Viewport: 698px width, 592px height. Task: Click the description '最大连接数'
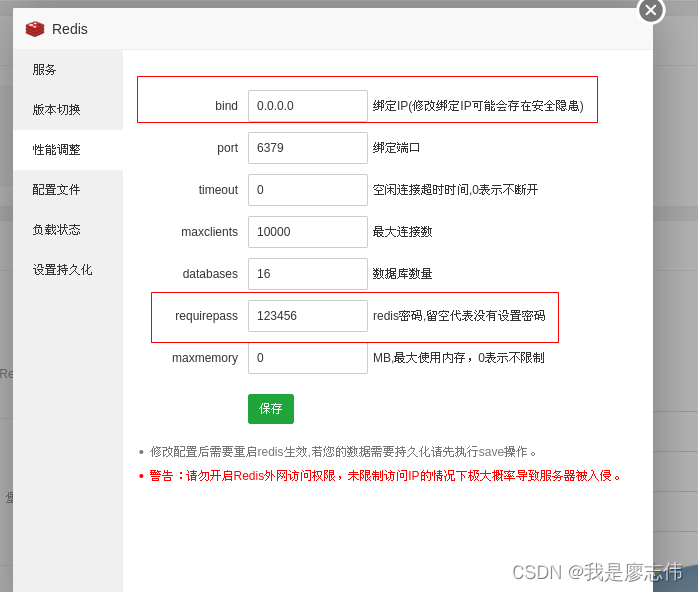402,232
